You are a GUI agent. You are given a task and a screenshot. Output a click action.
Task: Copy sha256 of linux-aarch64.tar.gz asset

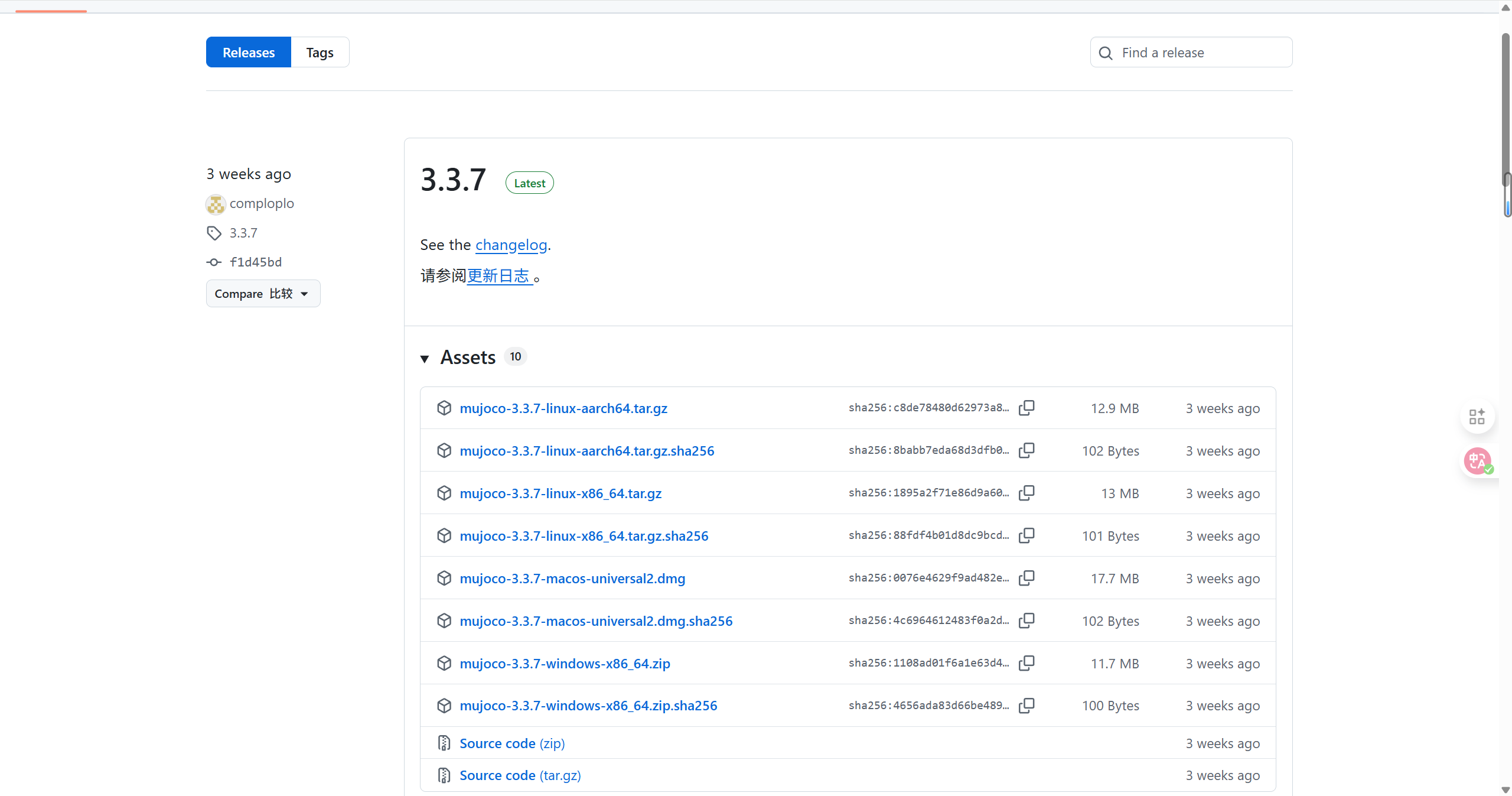pyautogui.click(x=1027, y=408)
